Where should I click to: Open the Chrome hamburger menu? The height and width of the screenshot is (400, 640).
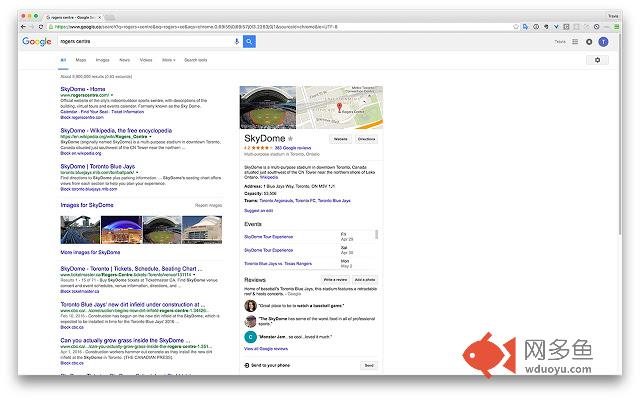coord(616,27)
